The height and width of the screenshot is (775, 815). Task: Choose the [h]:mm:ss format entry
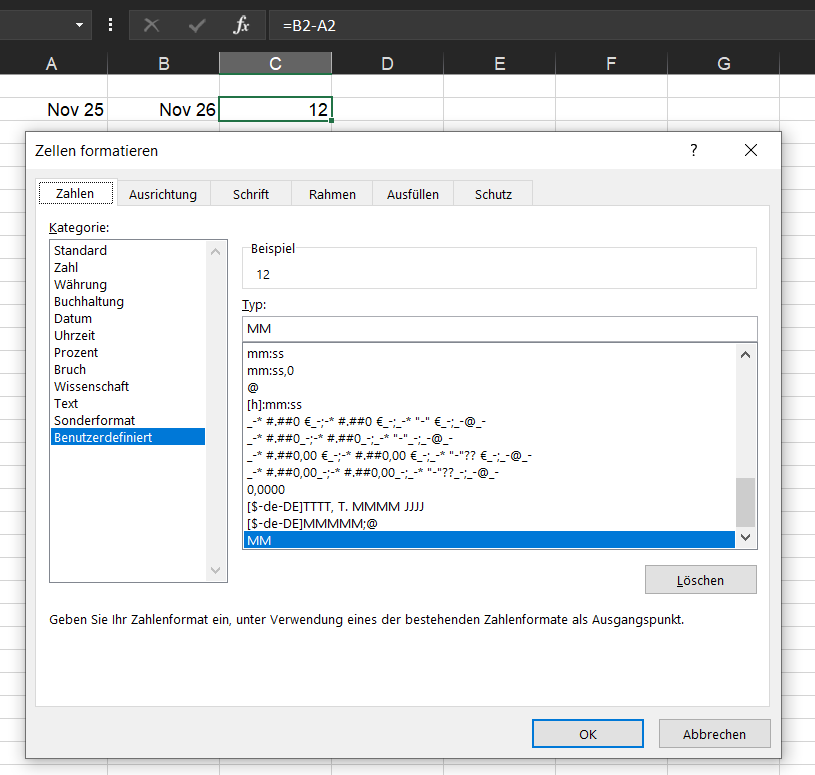[489, 404]
